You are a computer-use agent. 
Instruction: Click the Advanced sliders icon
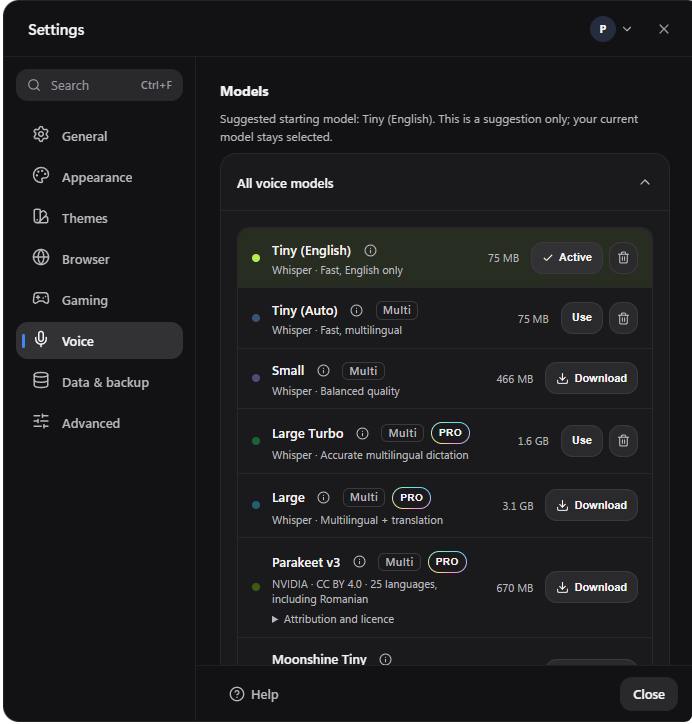(x=41, y=422)
